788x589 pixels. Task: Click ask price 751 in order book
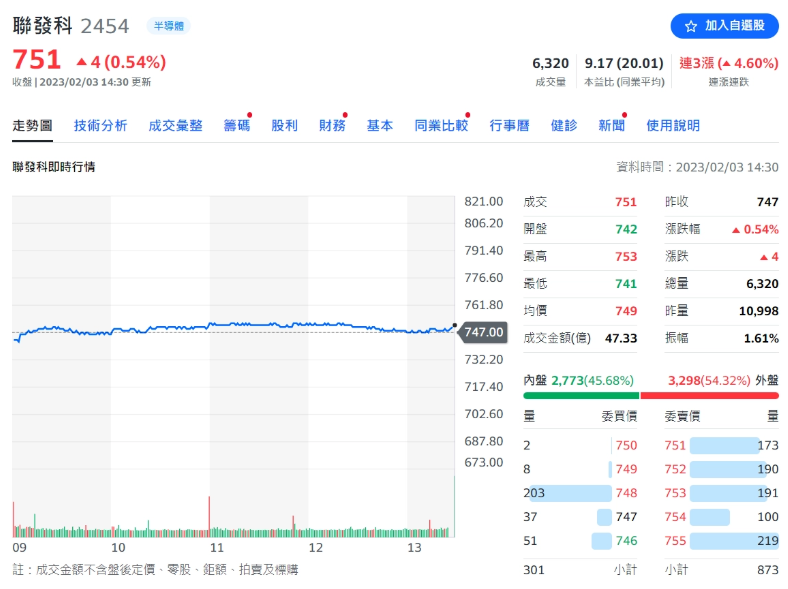click(675, 445)
